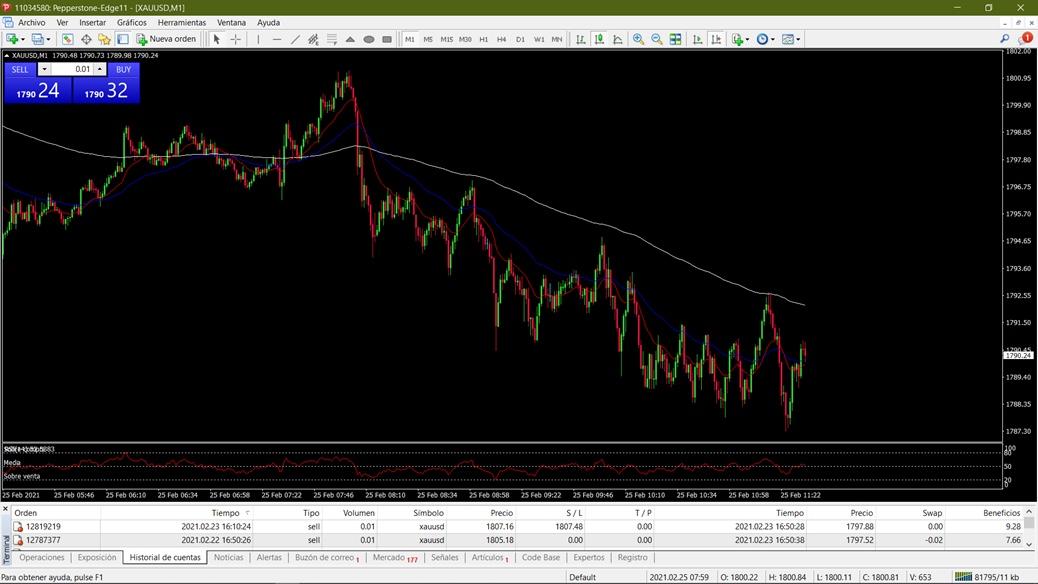Screen dimensions: 1038x584
Task: Open the Indicators list icon
Action: click(739, 40)
